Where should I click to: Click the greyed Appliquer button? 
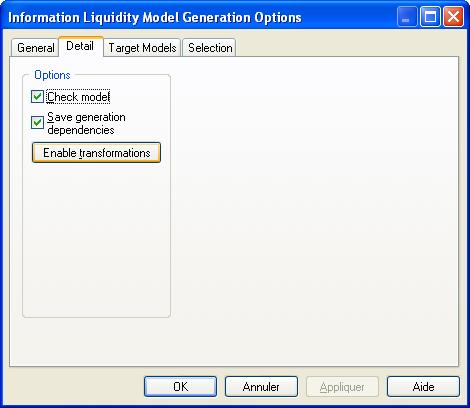[342, 387]
